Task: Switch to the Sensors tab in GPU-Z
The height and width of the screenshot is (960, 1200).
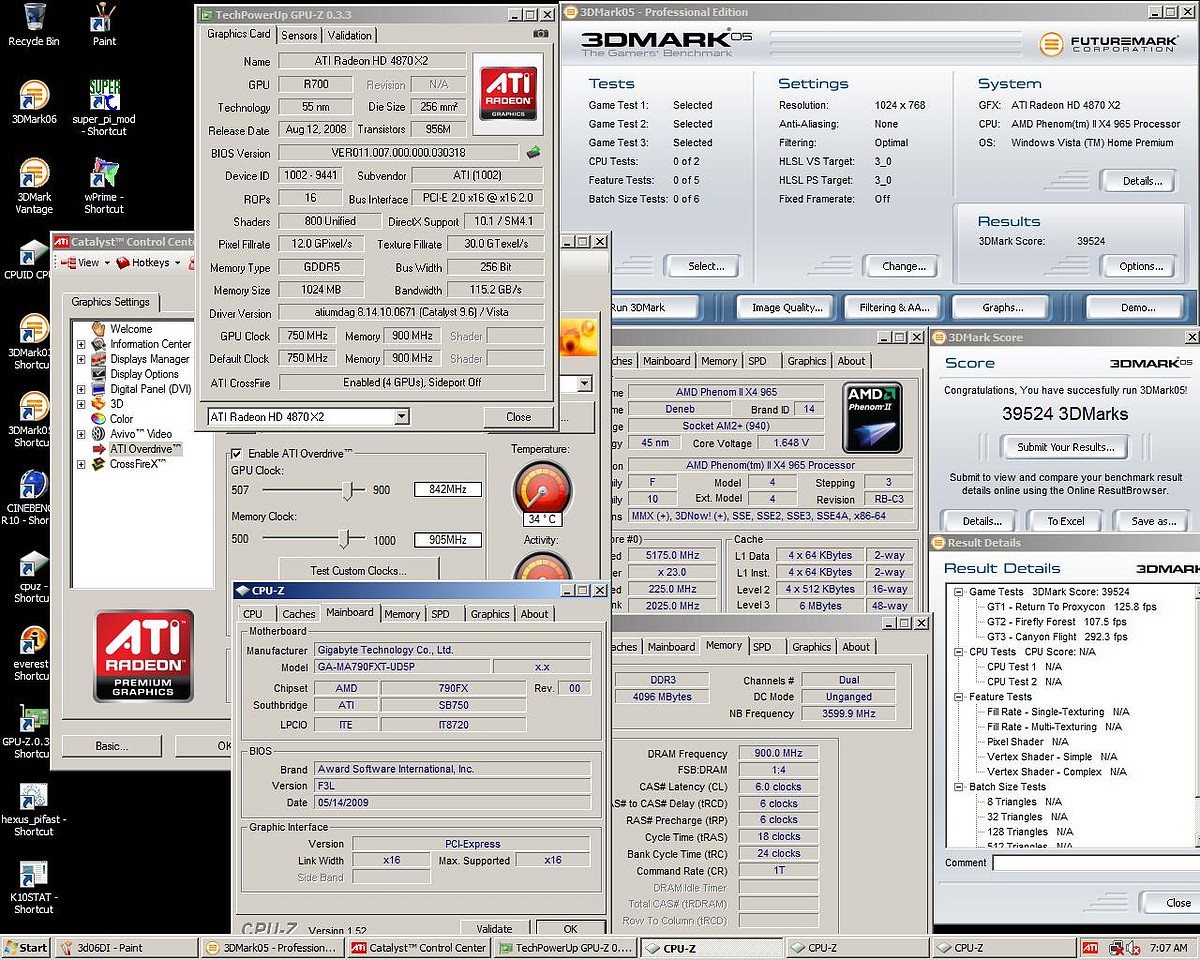Action: [x=299, y=35]
